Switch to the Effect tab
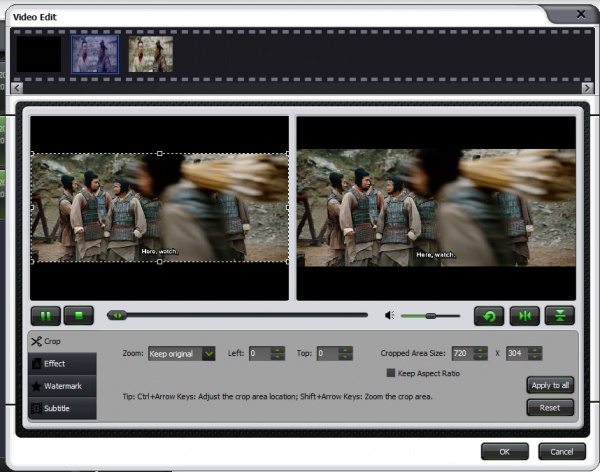Image resolution: width=600 pixels, height=472 pixels. tap(62, 364)
